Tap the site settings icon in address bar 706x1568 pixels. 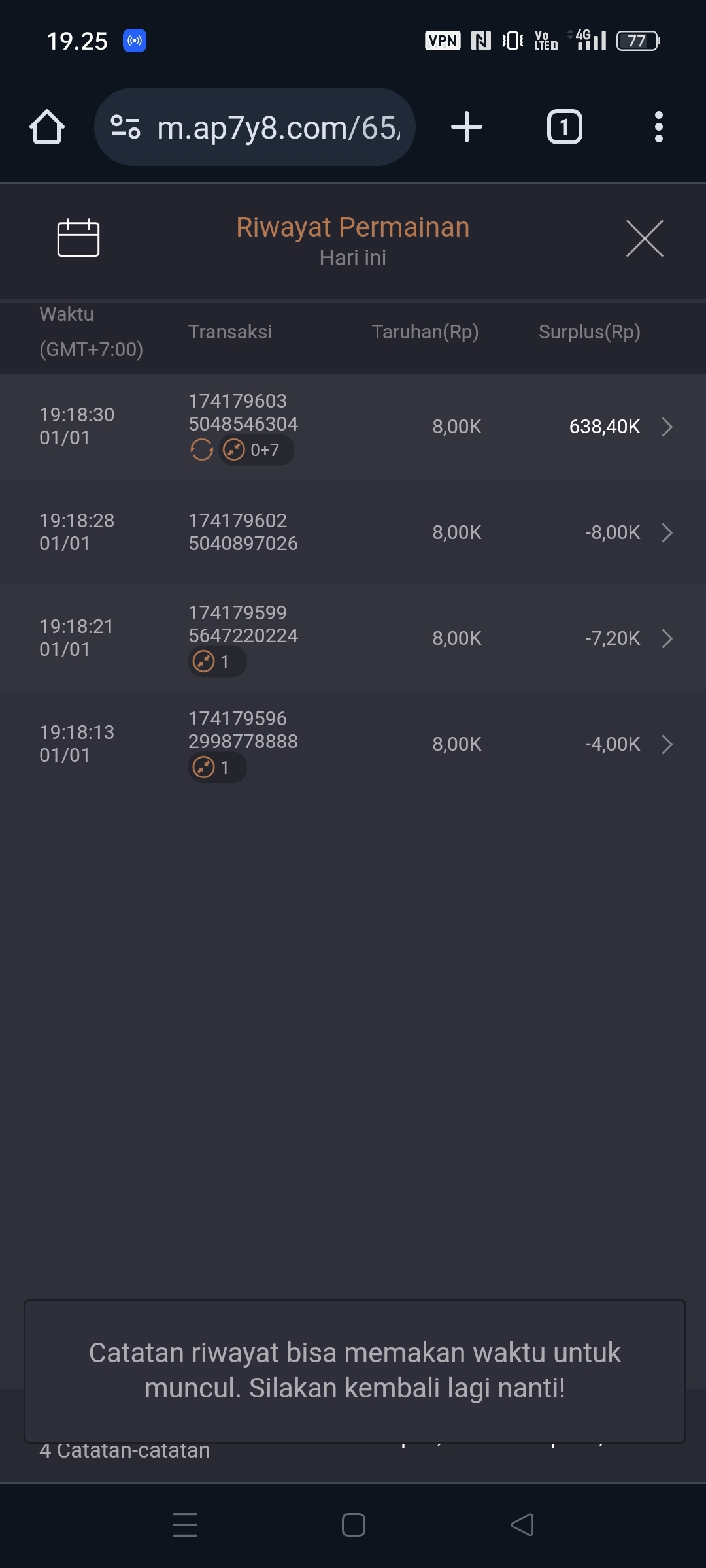coord(126,127)
